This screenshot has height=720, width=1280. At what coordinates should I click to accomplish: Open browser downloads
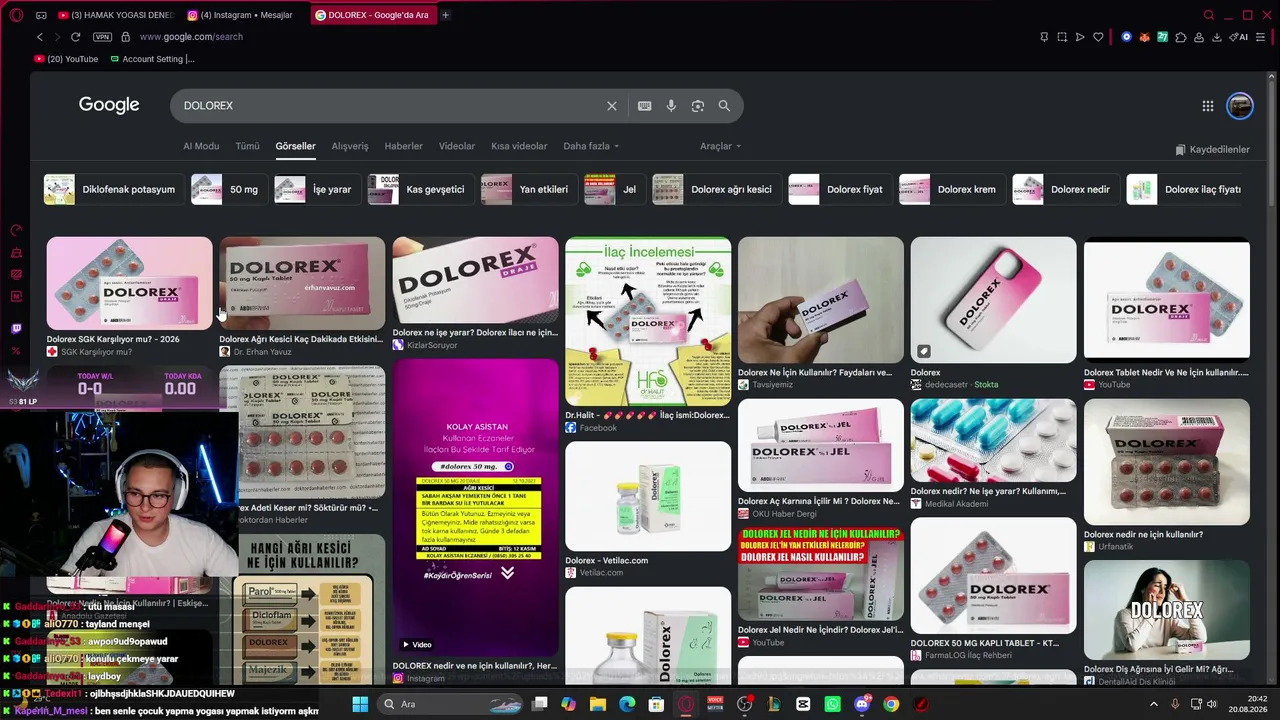(1217, 37)
